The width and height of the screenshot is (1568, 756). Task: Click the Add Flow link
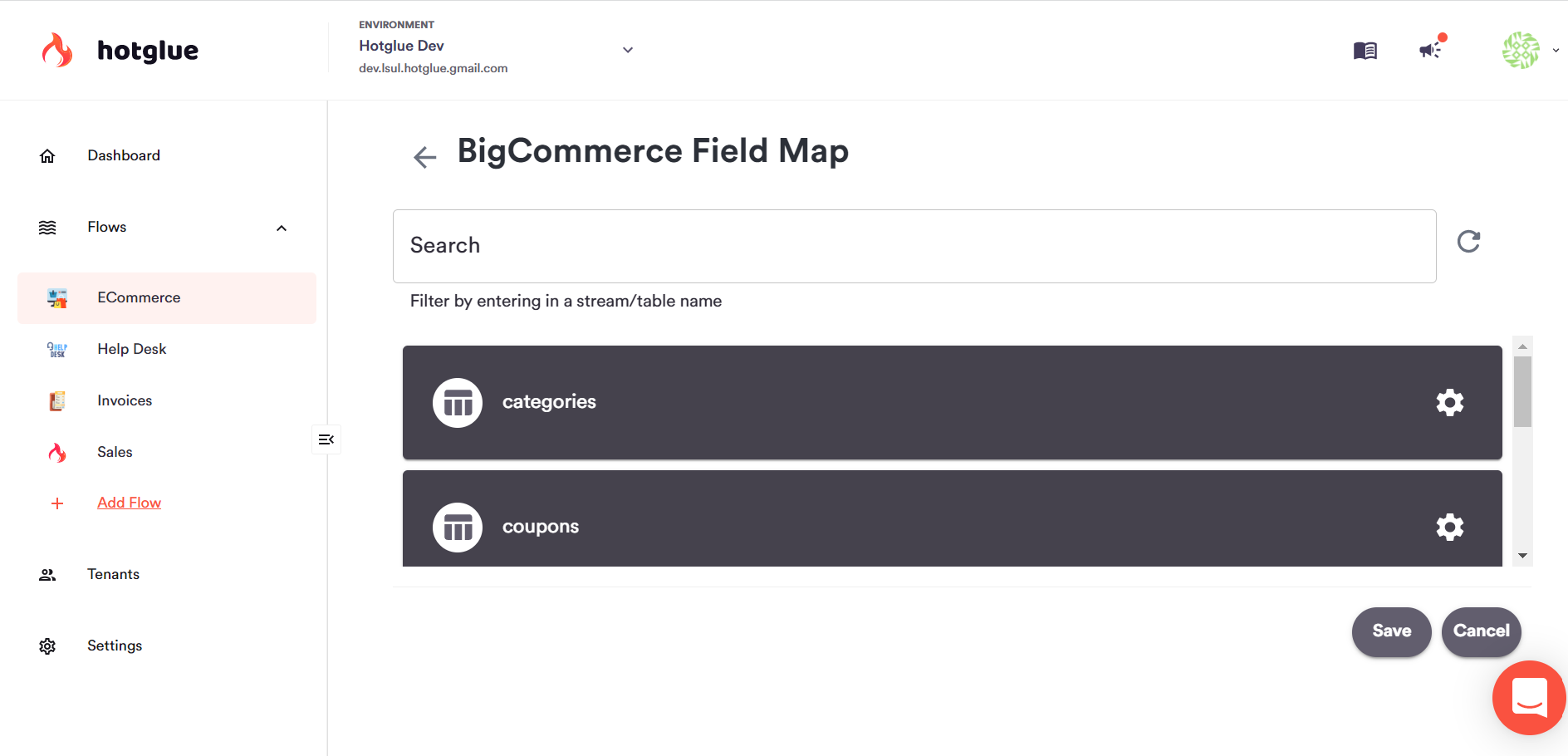(129, 503)
